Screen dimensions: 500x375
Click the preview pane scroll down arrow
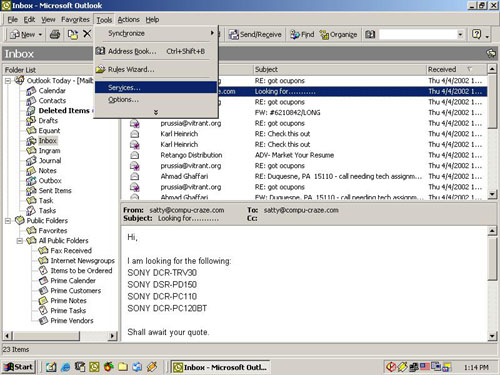pyautogui.click(x=492, y=336)
